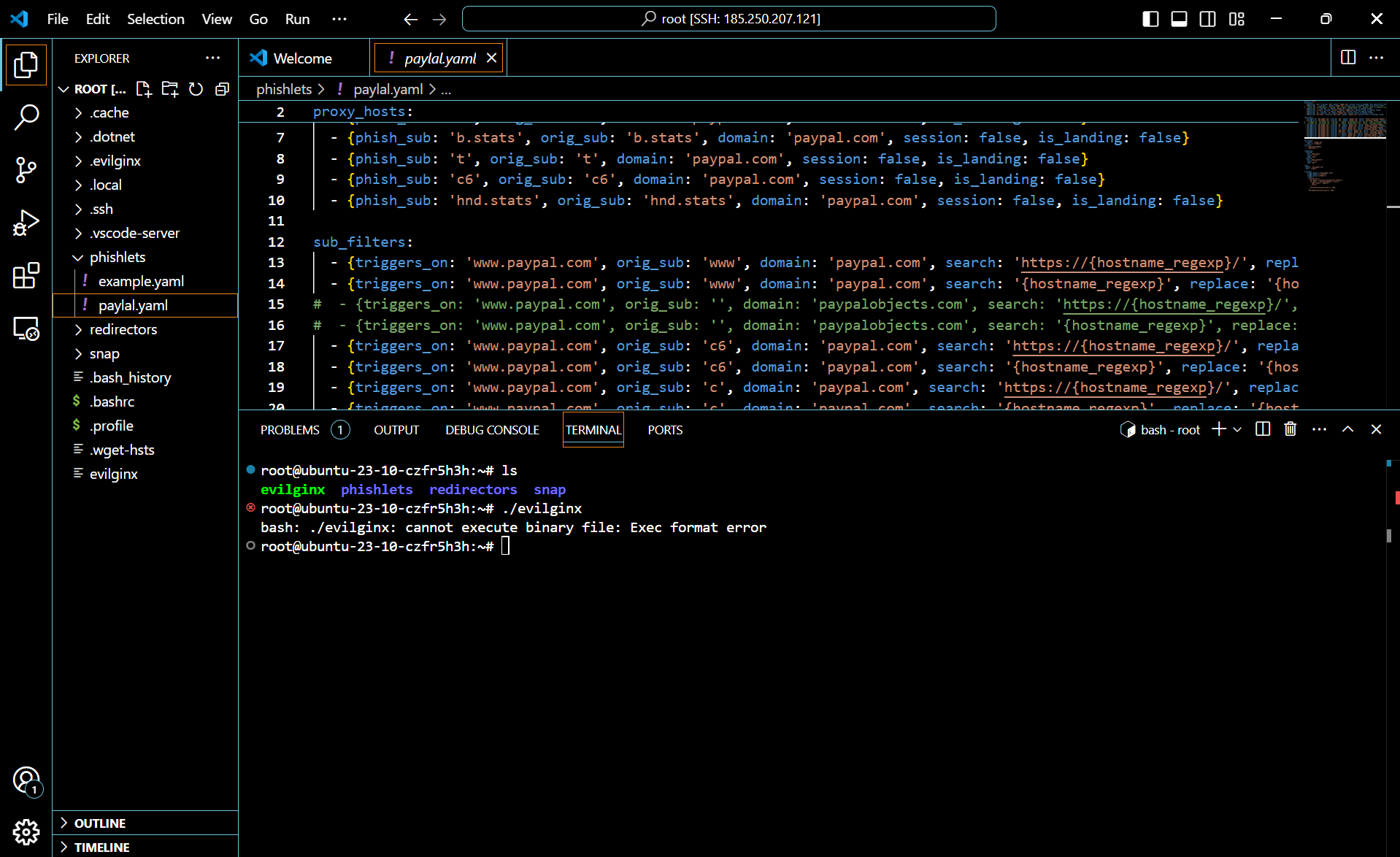Expand the TIMELINE section
Screen dimensions: 1400x857
pos(145,847)
